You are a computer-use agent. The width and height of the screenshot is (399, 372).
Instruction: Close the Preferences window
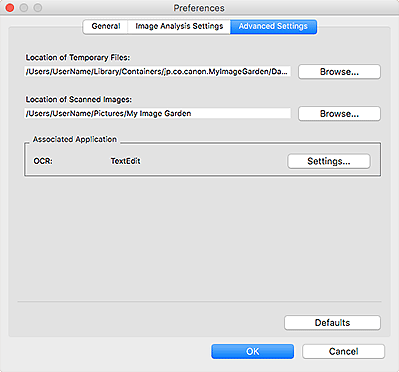[10, 7]
